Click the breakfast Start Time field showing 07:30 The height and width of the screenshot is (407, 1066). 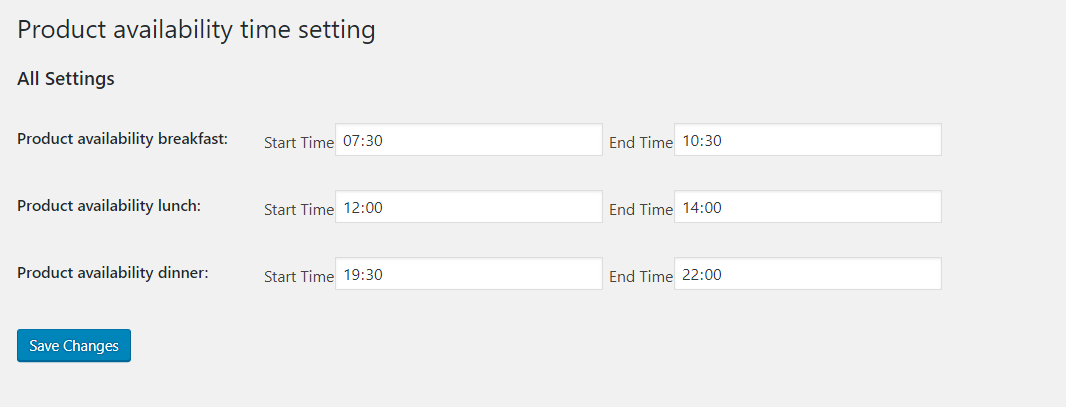(469, 139)
